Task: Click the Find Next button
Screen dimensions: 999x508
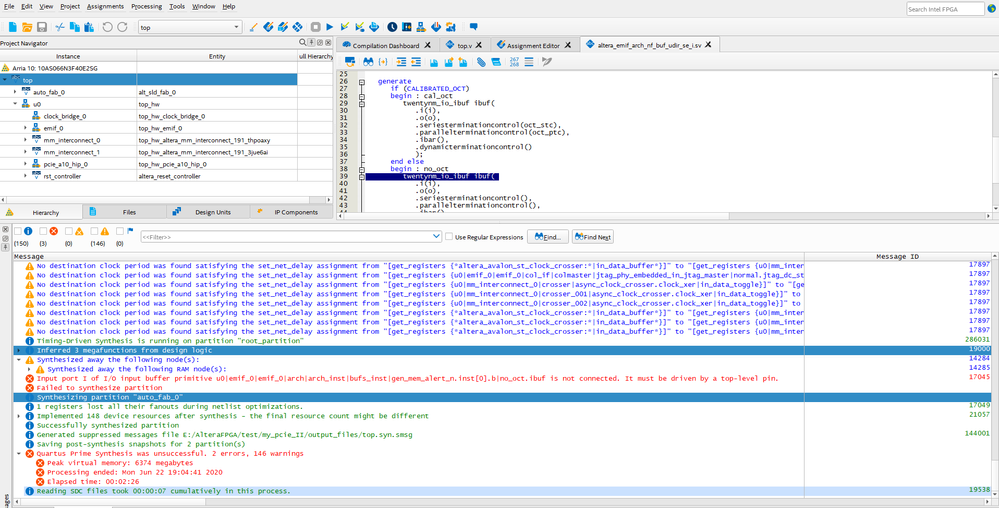Action: pyautogui.click(x=592, y=237)
